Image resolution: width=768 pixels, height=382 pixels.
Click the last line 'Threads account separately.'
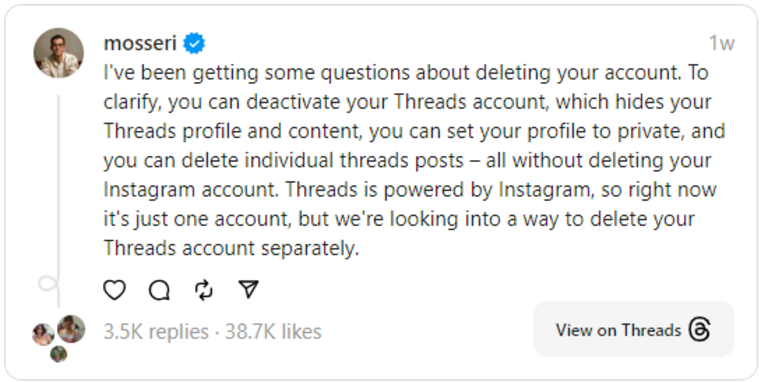[231, 248]
